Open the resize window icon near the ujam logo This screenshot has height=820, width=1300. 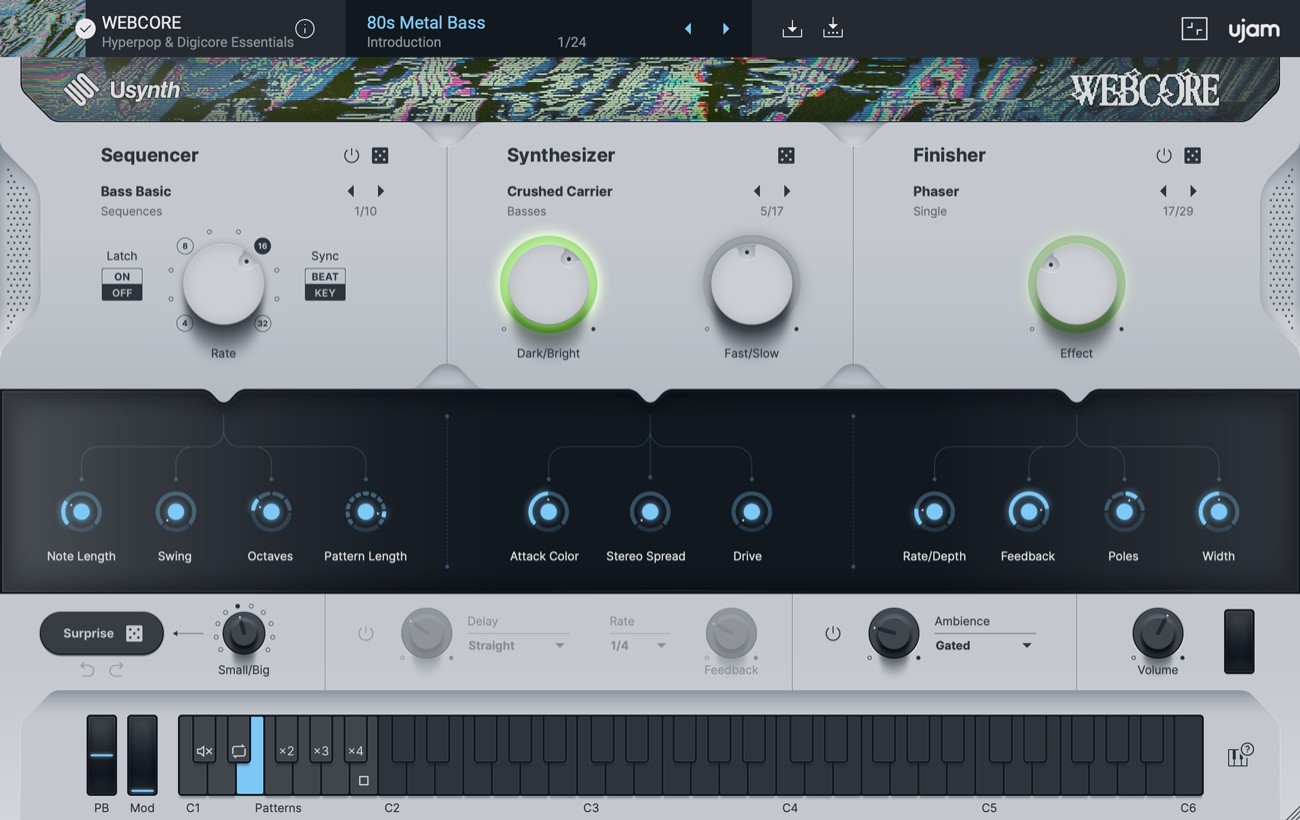click(1194, 29)
